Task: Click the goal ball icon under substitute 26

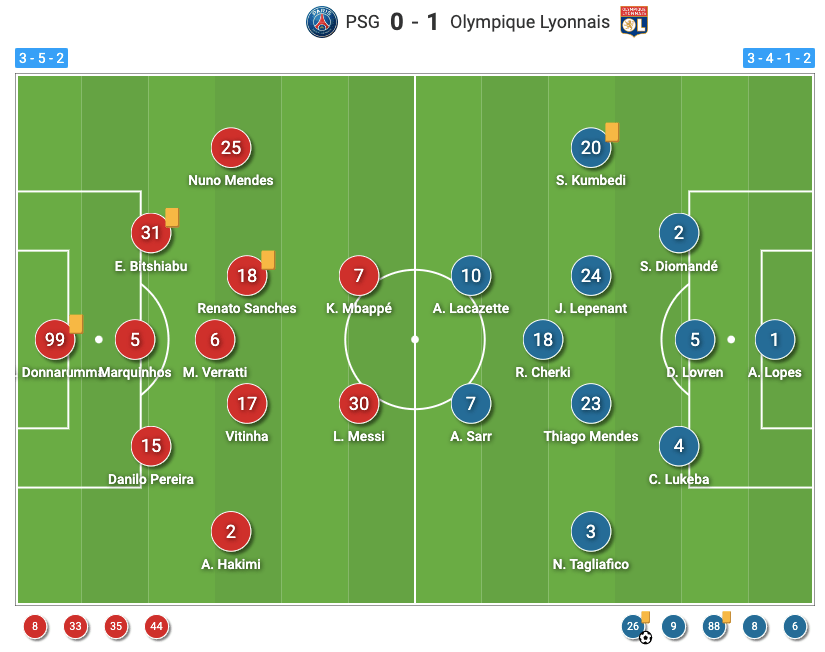Action: click(x=646, y=637)
